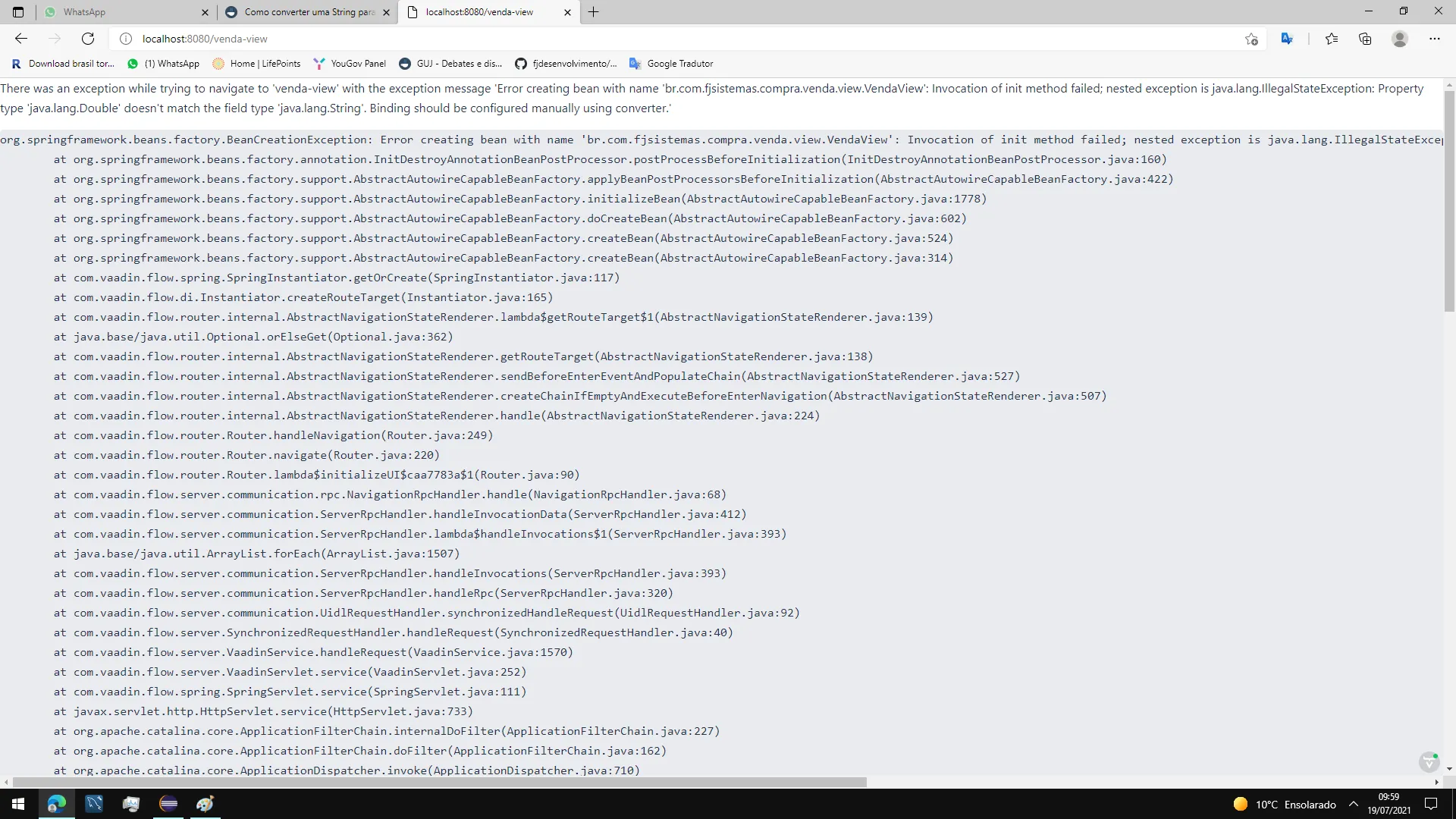This screenshot has width=1456, height=819.
Task: Open the translate page icon
Action: [1287, 39]
